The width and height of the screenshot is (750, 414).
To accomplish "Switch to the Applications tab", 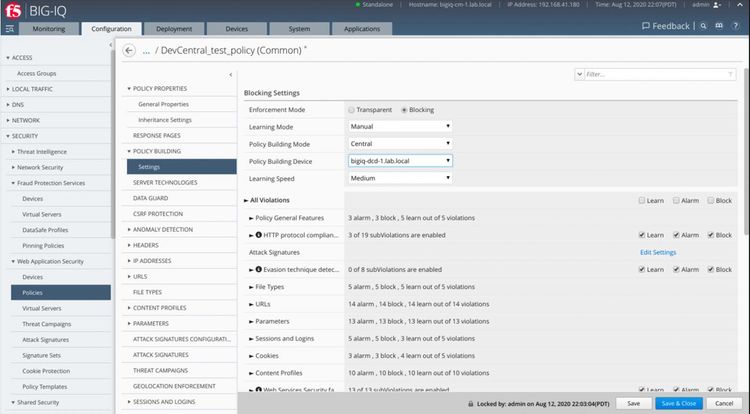I will click(x=362, y=29).
